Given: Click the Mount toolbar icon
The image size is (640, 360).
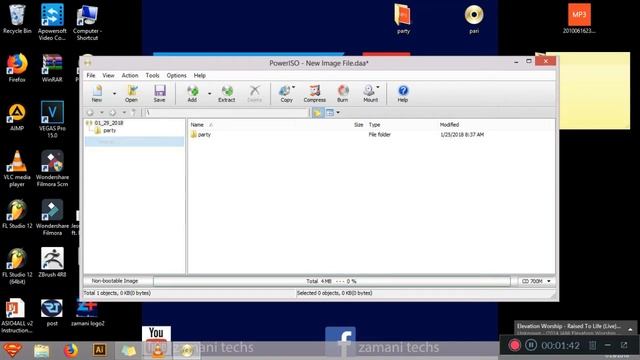Looking at the screenshot, I should (x=371, y=93).
